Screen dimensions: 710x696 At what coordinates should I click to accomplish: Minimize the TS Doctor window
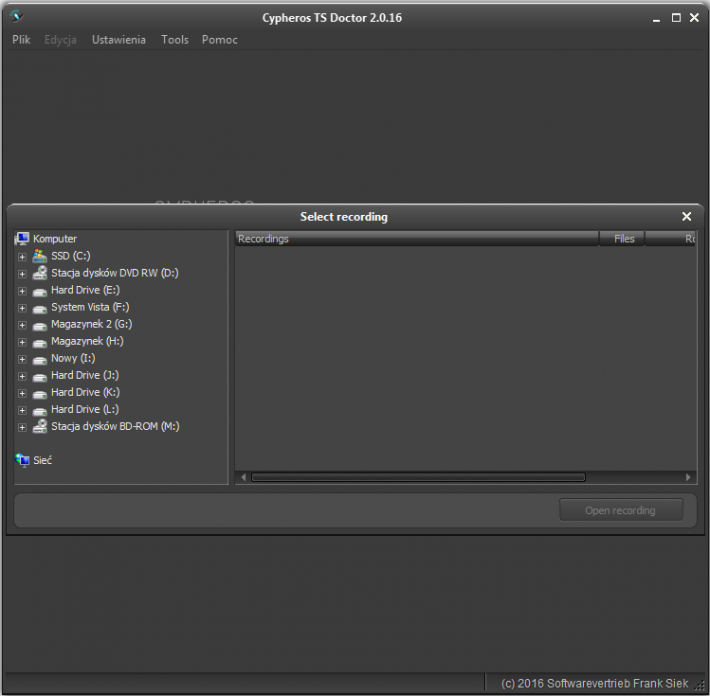point(656,19)
